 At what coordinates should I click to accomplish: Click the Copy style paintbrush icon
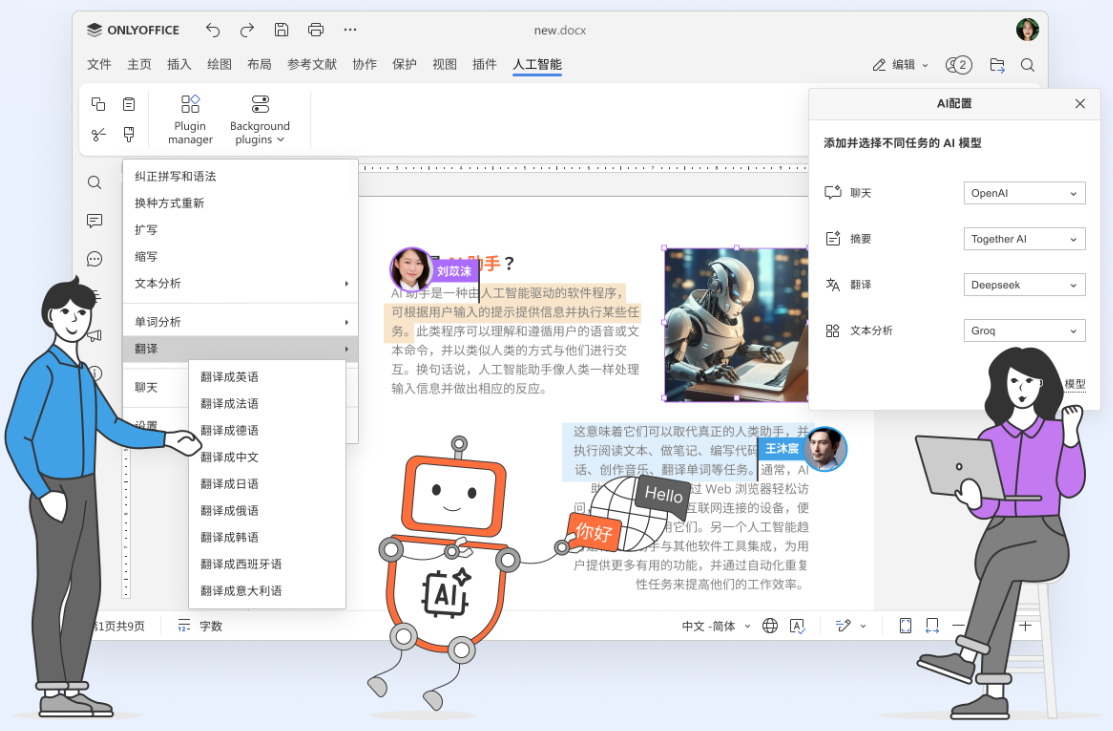[128, 134]
